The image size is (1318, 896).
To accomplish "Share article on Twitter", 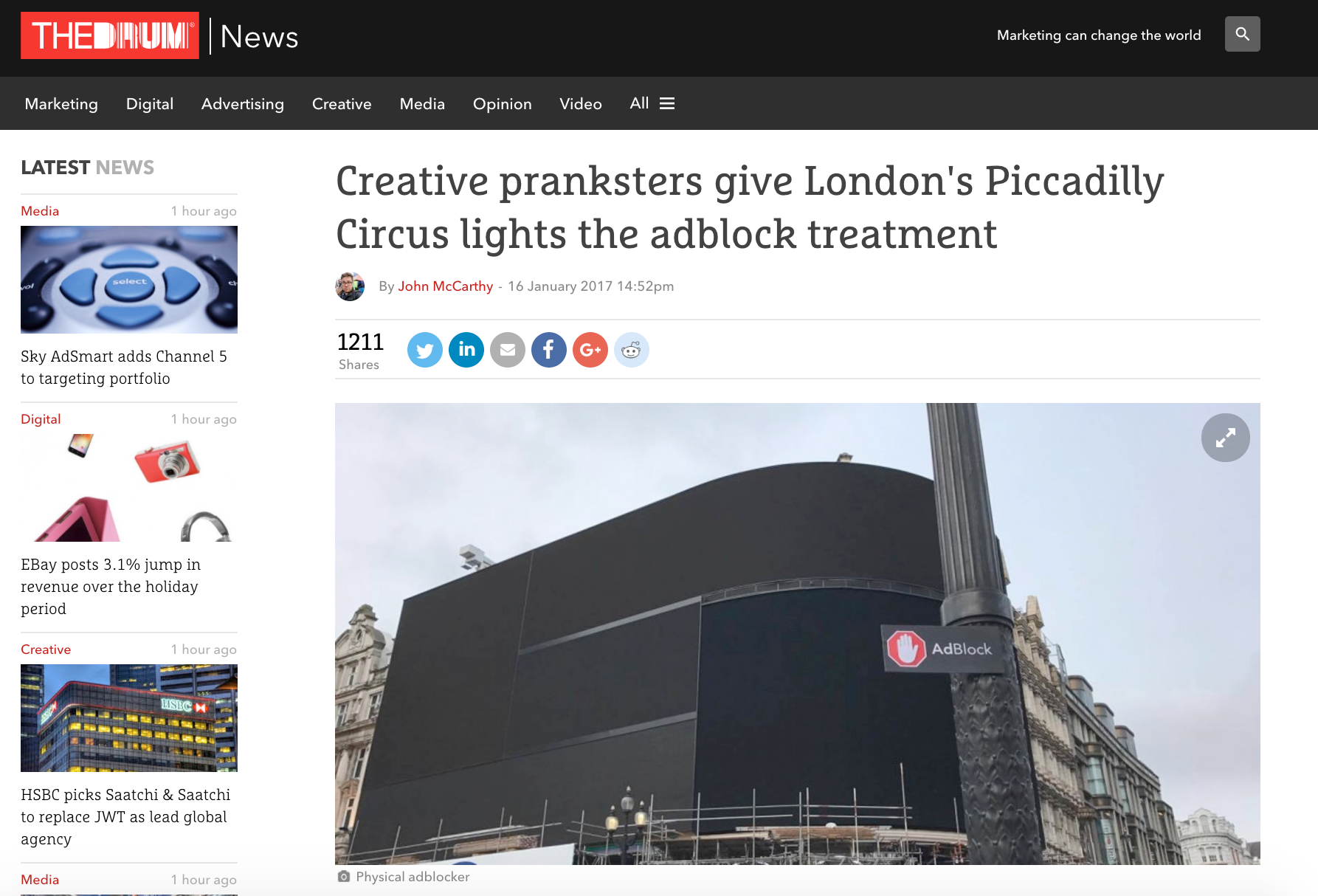I will pos(425,350).
